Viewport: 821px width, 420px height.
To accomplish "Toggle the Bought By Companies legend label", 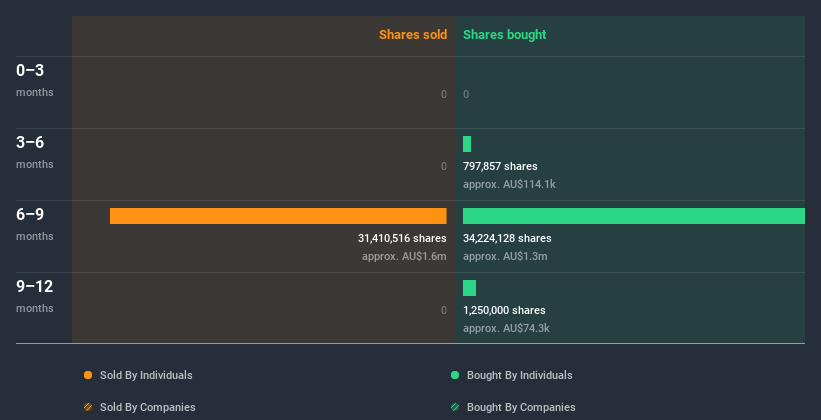I will (521, 407).
